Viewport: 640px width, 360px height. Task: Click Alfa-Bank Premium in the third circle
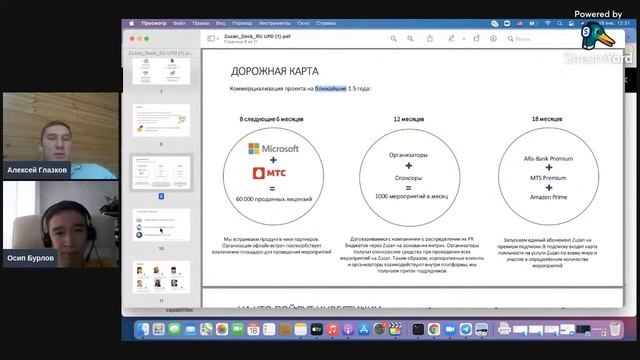point(548,159)
